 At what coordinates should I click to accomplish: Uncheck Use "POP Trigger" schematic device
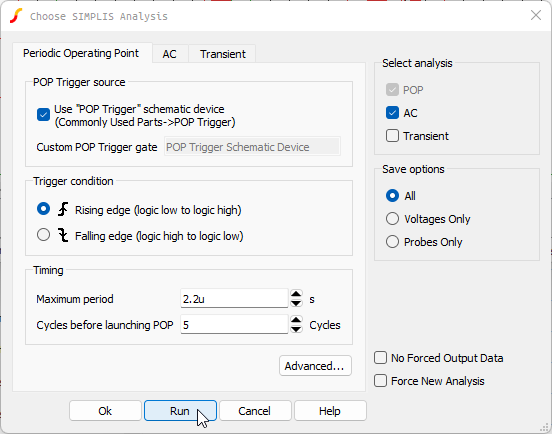pyautogui.click(x=43, y=114)
